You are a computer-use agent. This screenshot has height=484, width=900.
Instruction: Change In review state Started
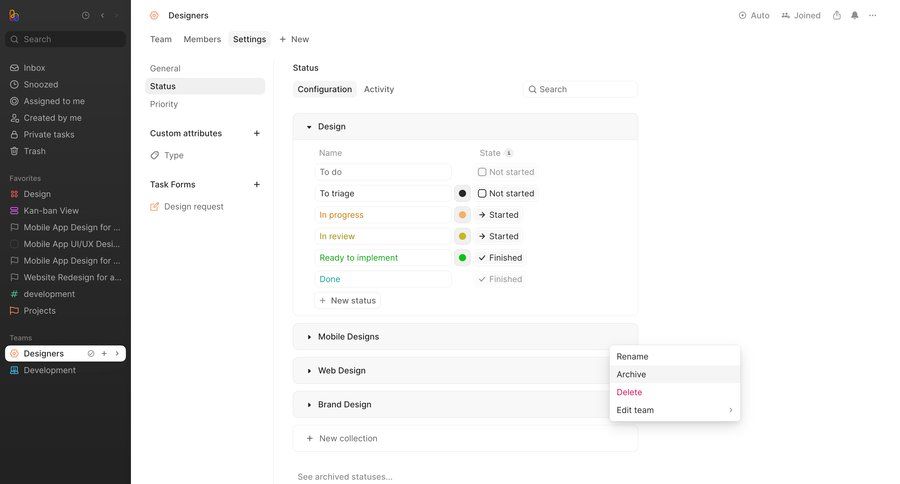point(498,237)
